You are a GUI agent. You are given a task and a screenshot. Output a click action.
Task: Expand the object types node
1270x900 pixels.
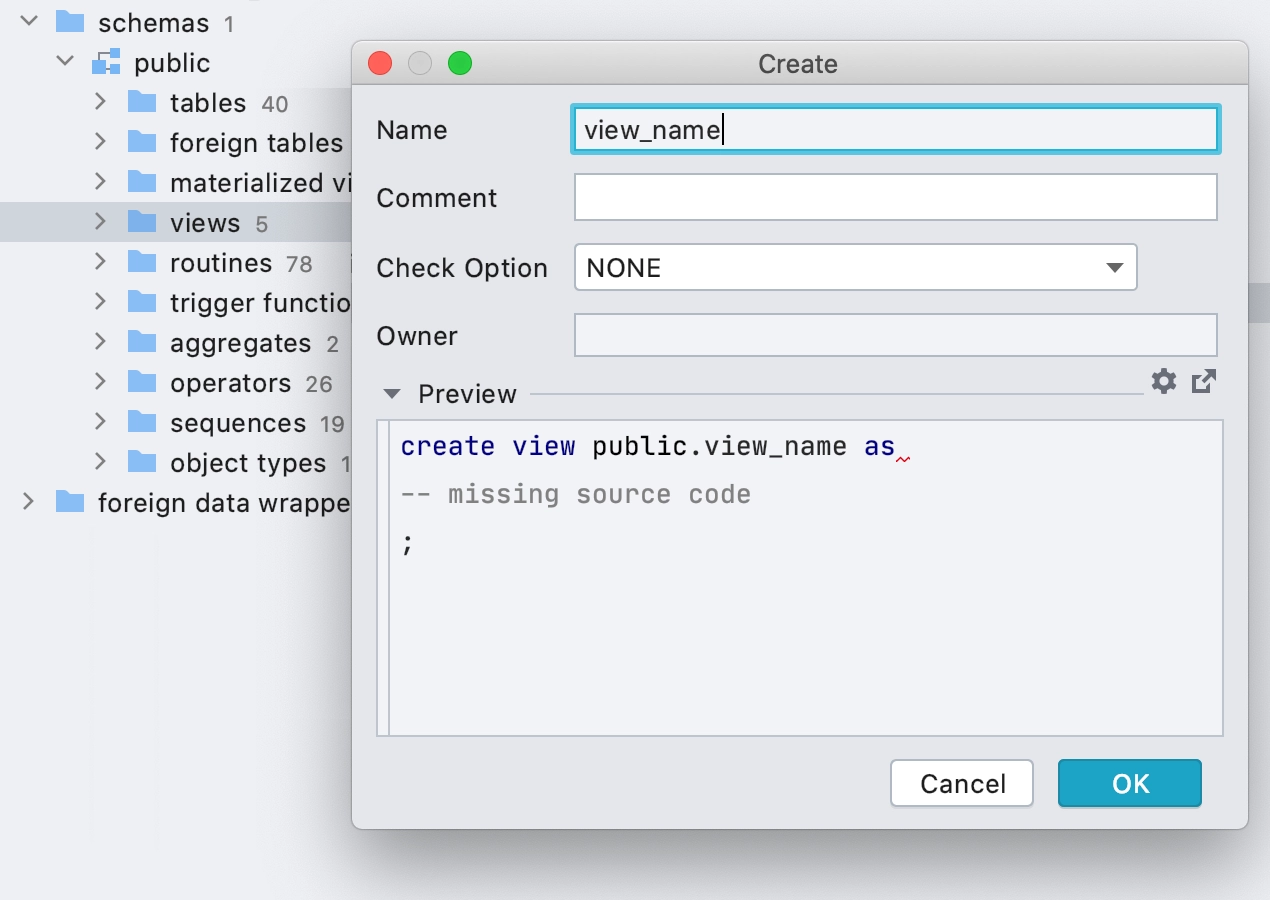pos(100,461)
